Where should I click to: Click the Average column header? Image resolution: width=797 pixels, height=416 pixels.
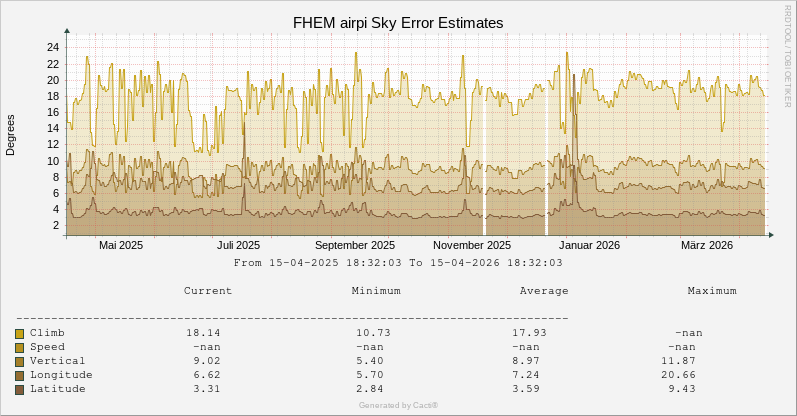click(544, 291)
